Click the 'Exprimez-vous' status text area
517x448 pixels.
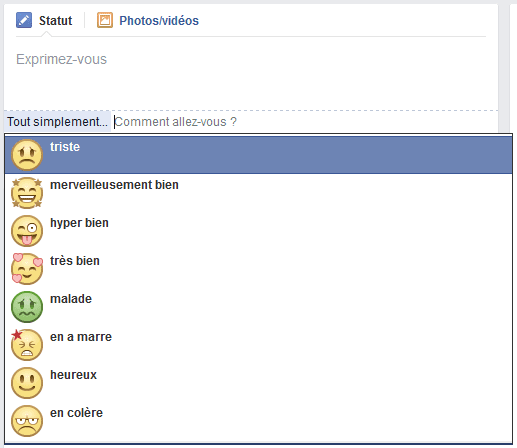[251, 75]
